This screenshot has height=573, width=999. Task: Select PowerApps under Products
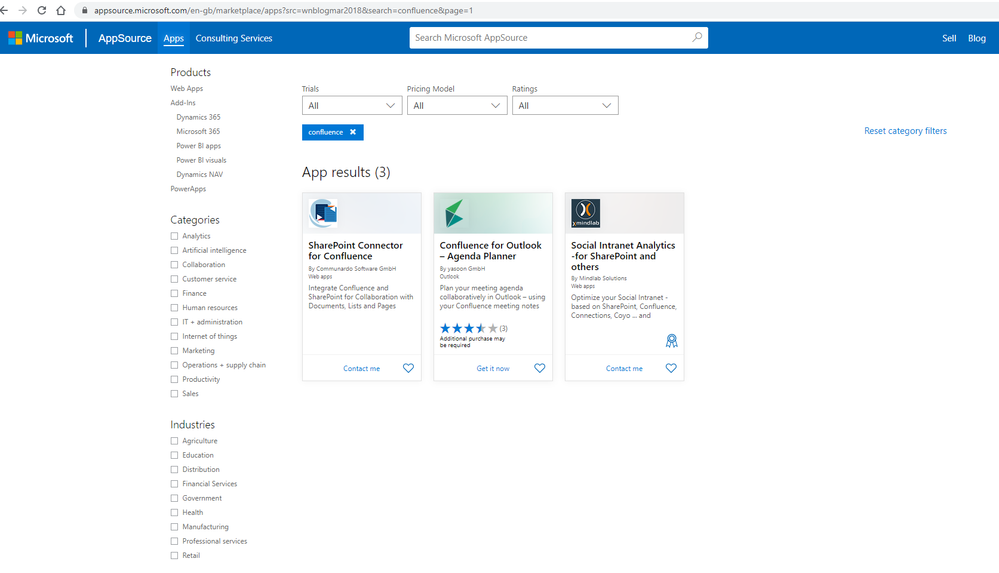188,189
